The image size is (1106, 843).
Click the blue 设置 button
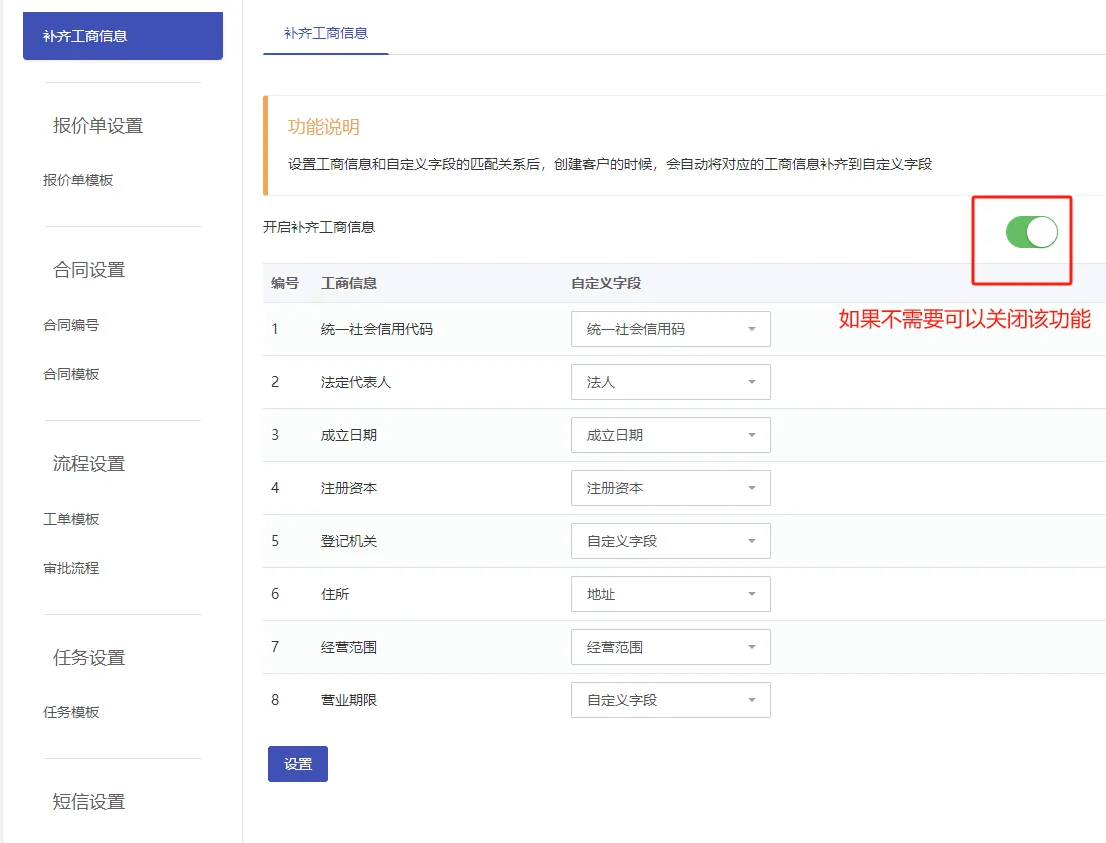(298, 764)
